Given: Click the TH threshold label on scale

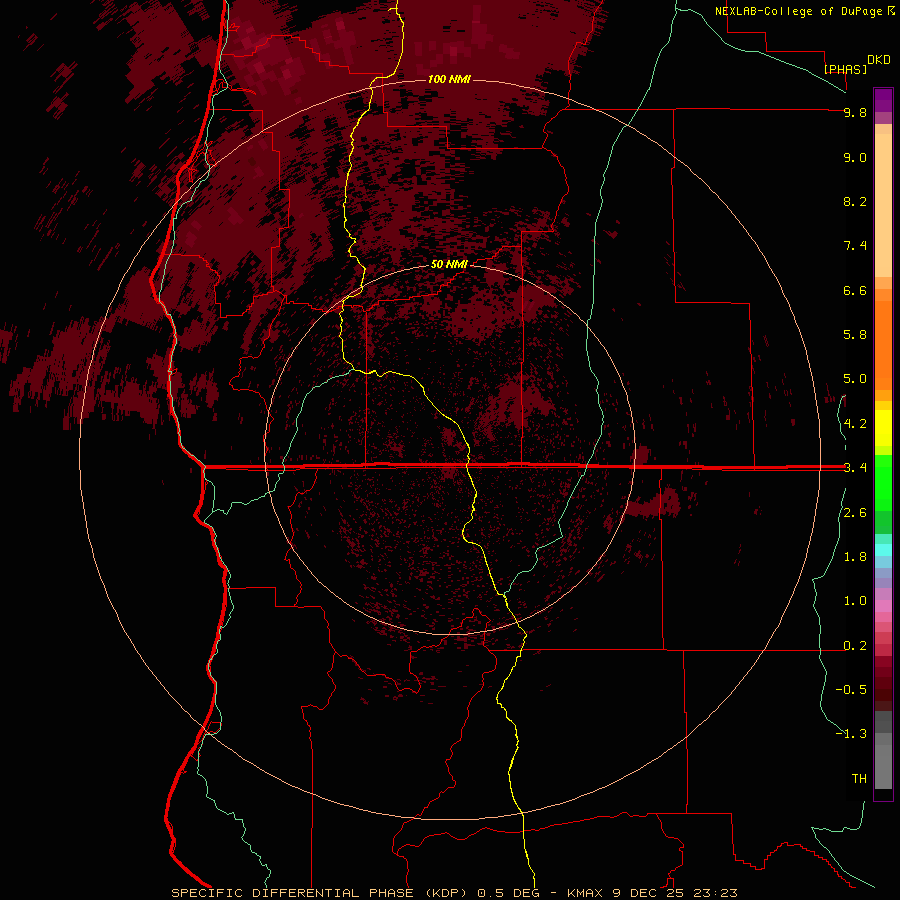Looking at the screenshot, I should pyautogui.click(x=859, y=779).
